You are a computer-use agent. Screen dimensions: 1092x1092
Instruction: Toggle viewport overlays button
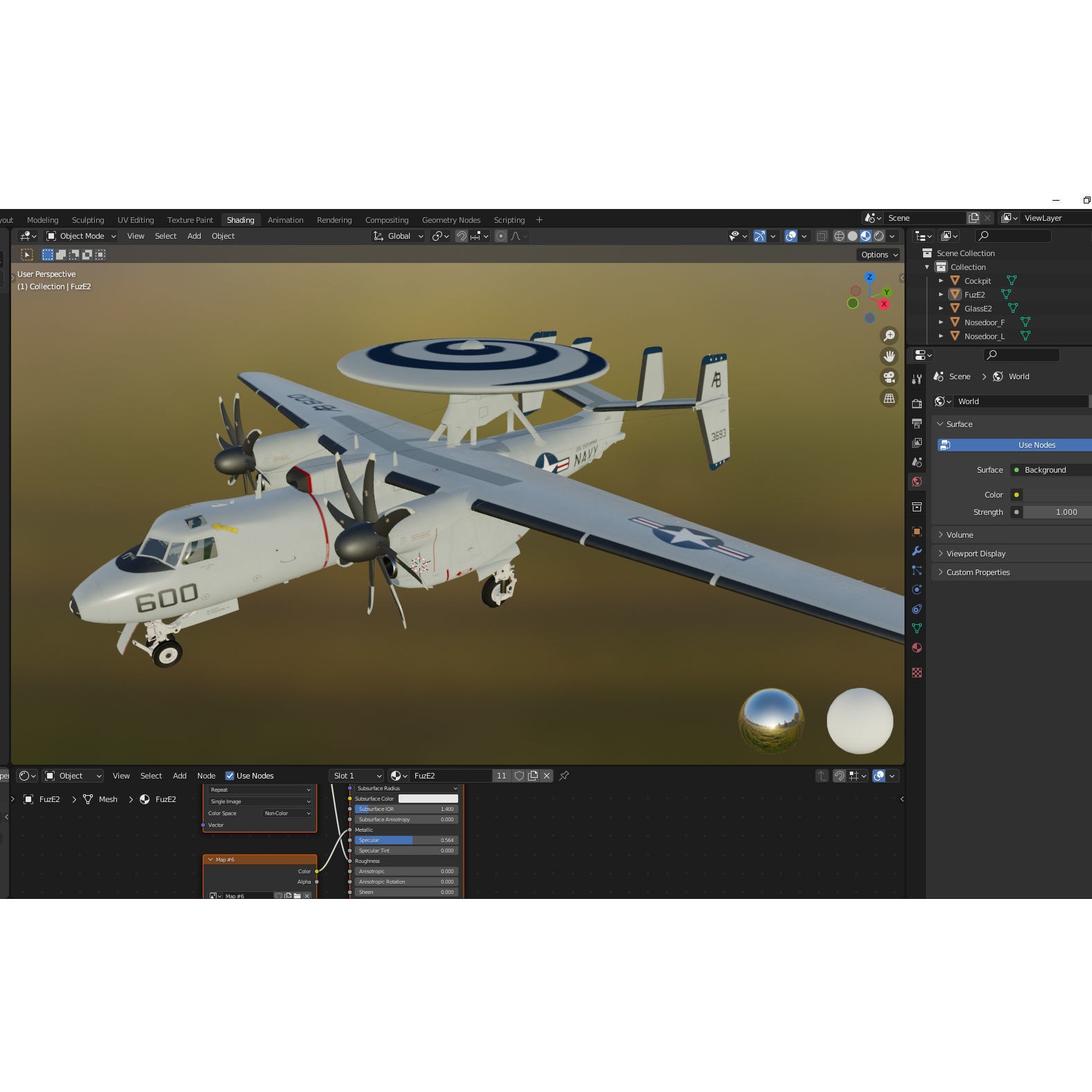coord(791,236)
